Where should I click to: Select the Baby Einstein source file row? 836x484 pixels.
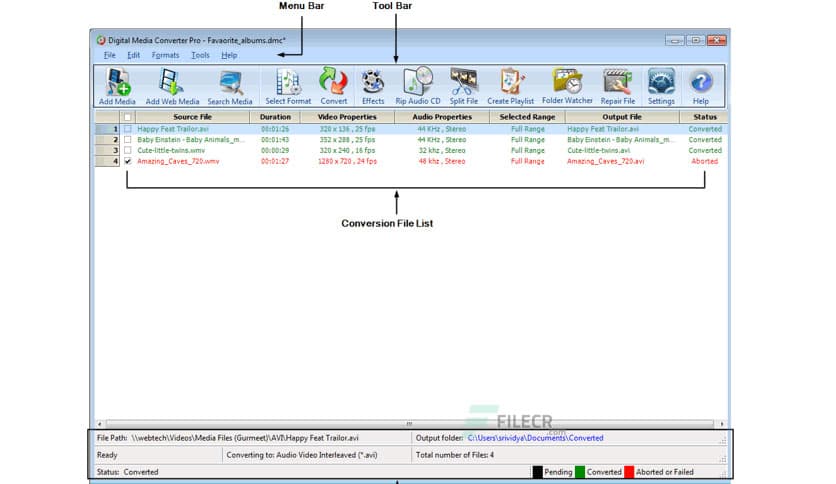[x=191, y=140]
